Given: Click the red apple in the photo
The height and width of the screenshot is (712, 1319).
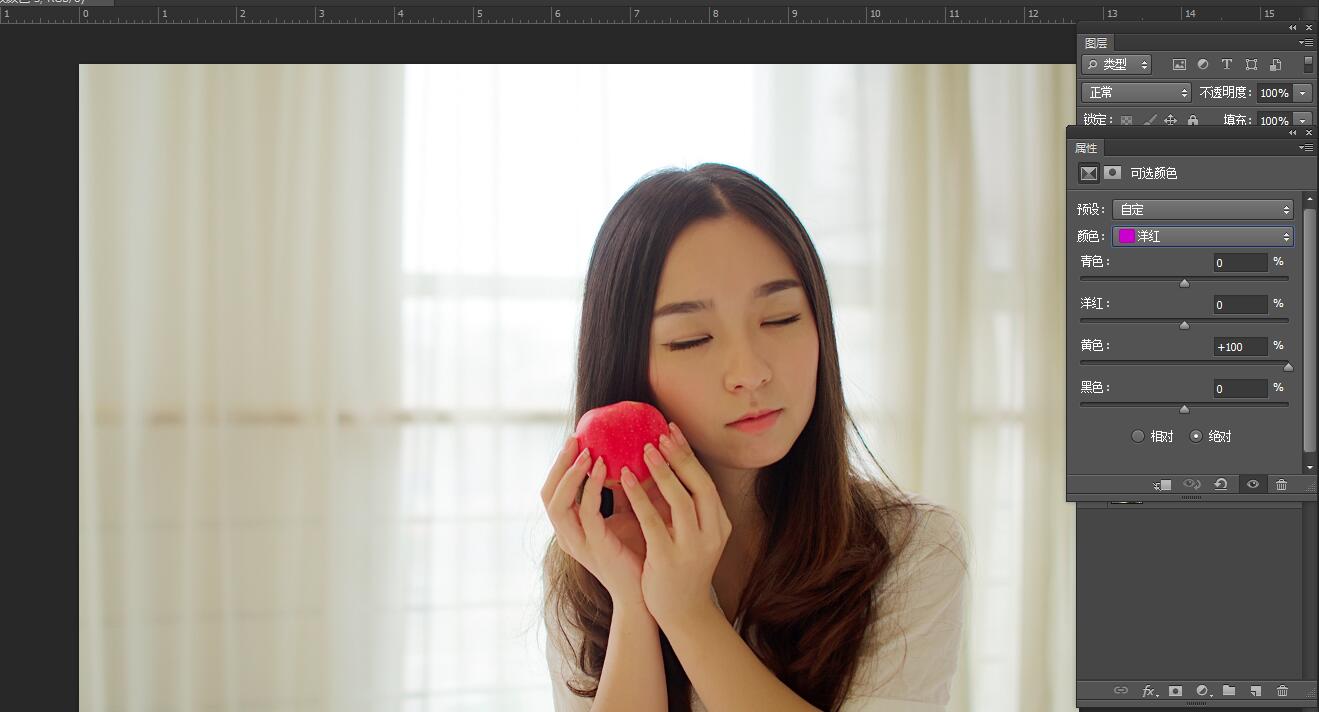Looking at the screenshot, I should (x=621, y=441).
